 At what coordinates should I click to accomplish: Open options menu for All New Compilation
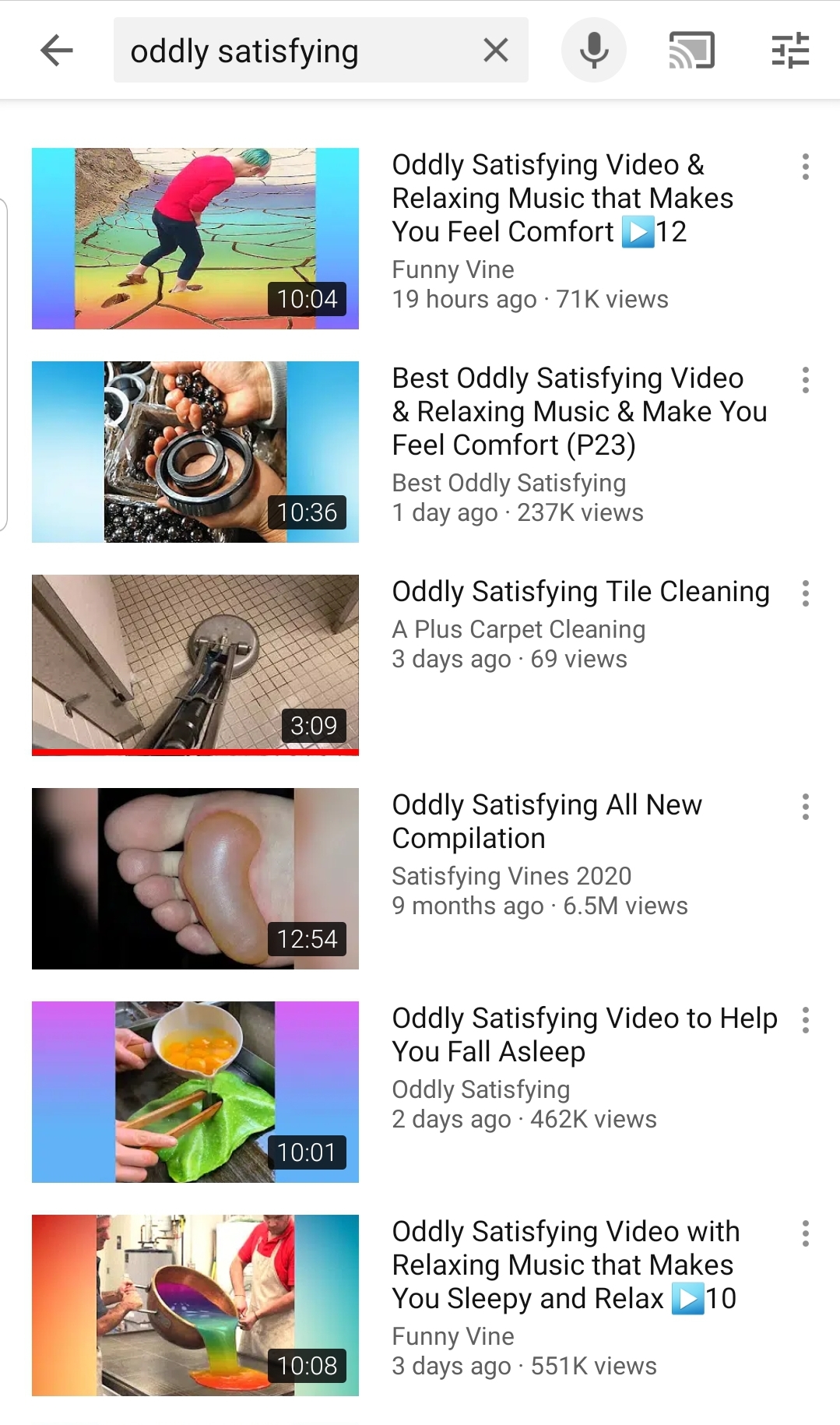coord(806,807)
